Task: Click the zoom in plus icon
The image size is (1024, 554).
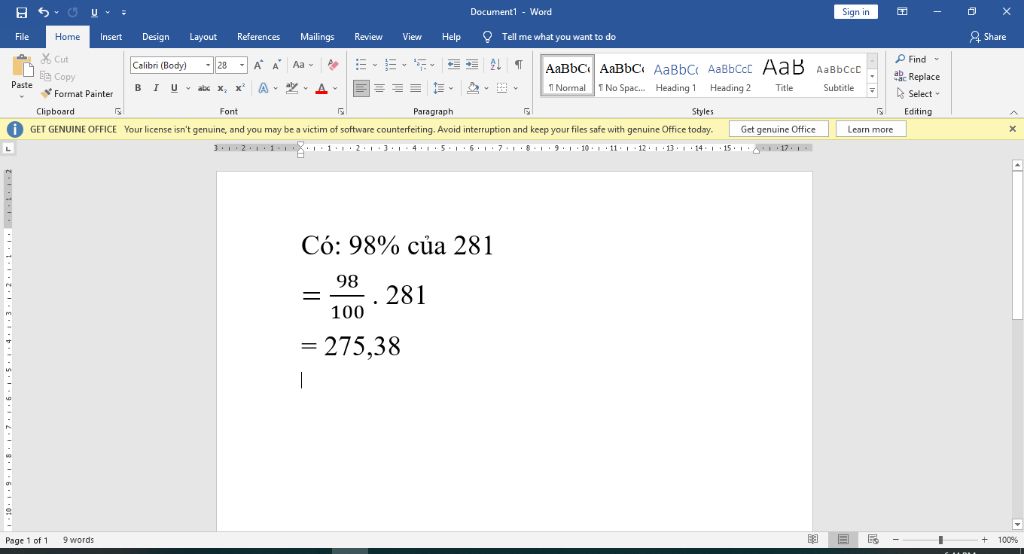Action: click(984, 540)
